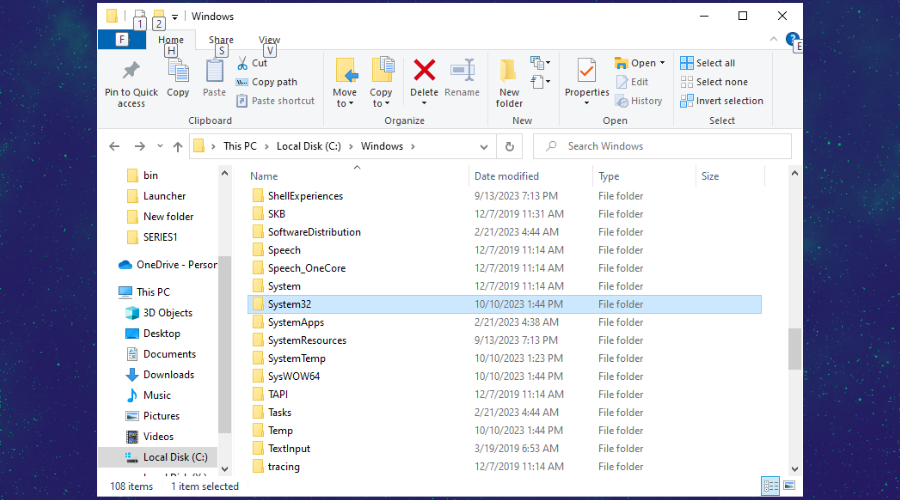Select the tracing folder

505,467
